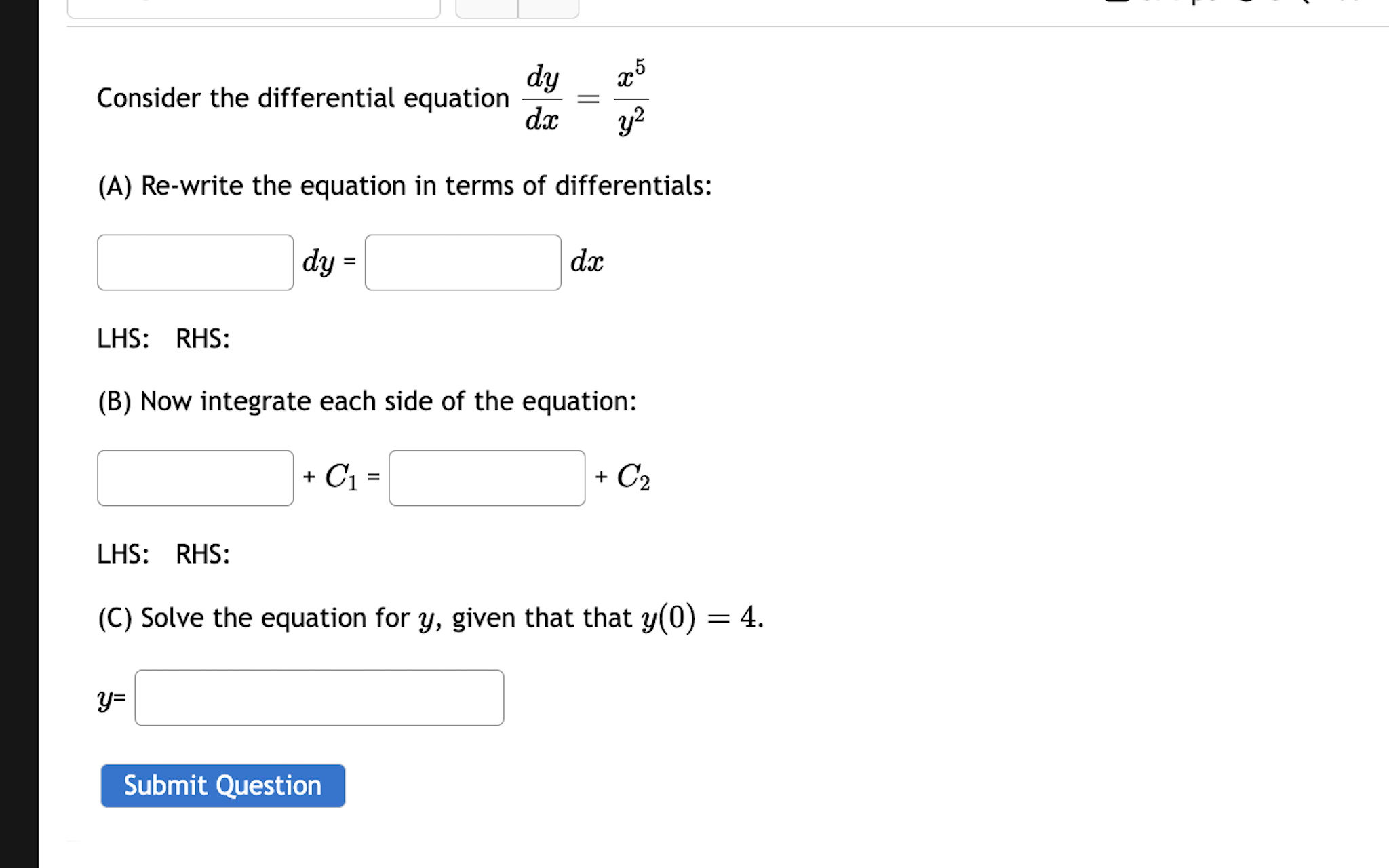Image resolution: width=1389 pixels, height=868 pixels.
Task: Click inside the answer box before C1
Action: tap(195, 478)
